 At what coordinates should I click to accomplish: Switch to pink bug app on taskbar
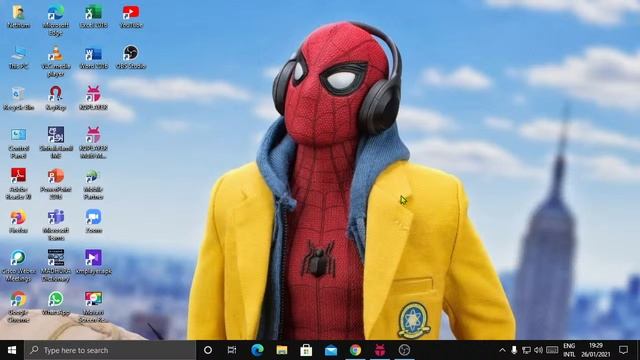point(380,350)
